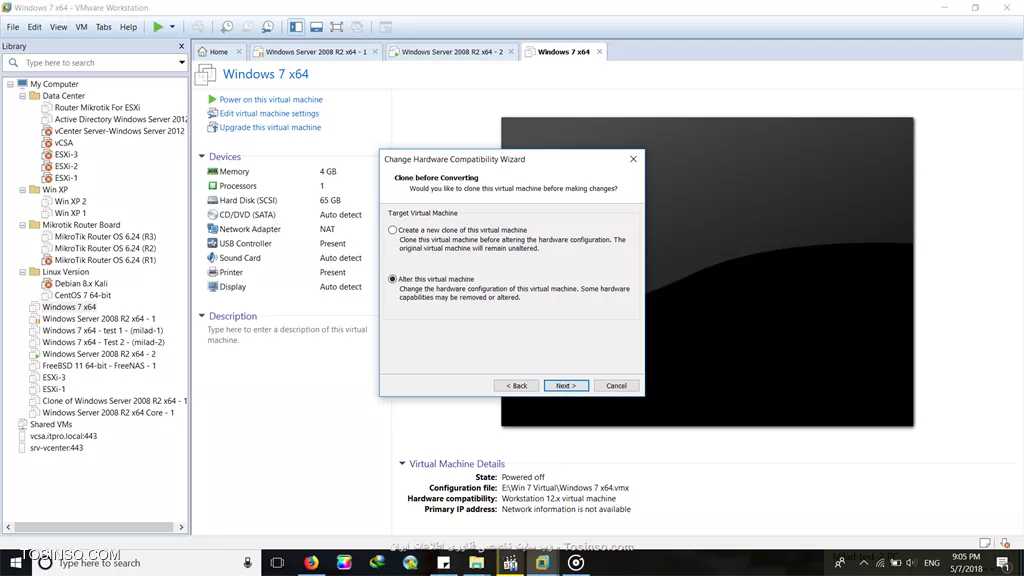Click the Hard Disk (SCSI) device icon
This screenshot has height=576, width=1024.
click(x=212, y=200)
